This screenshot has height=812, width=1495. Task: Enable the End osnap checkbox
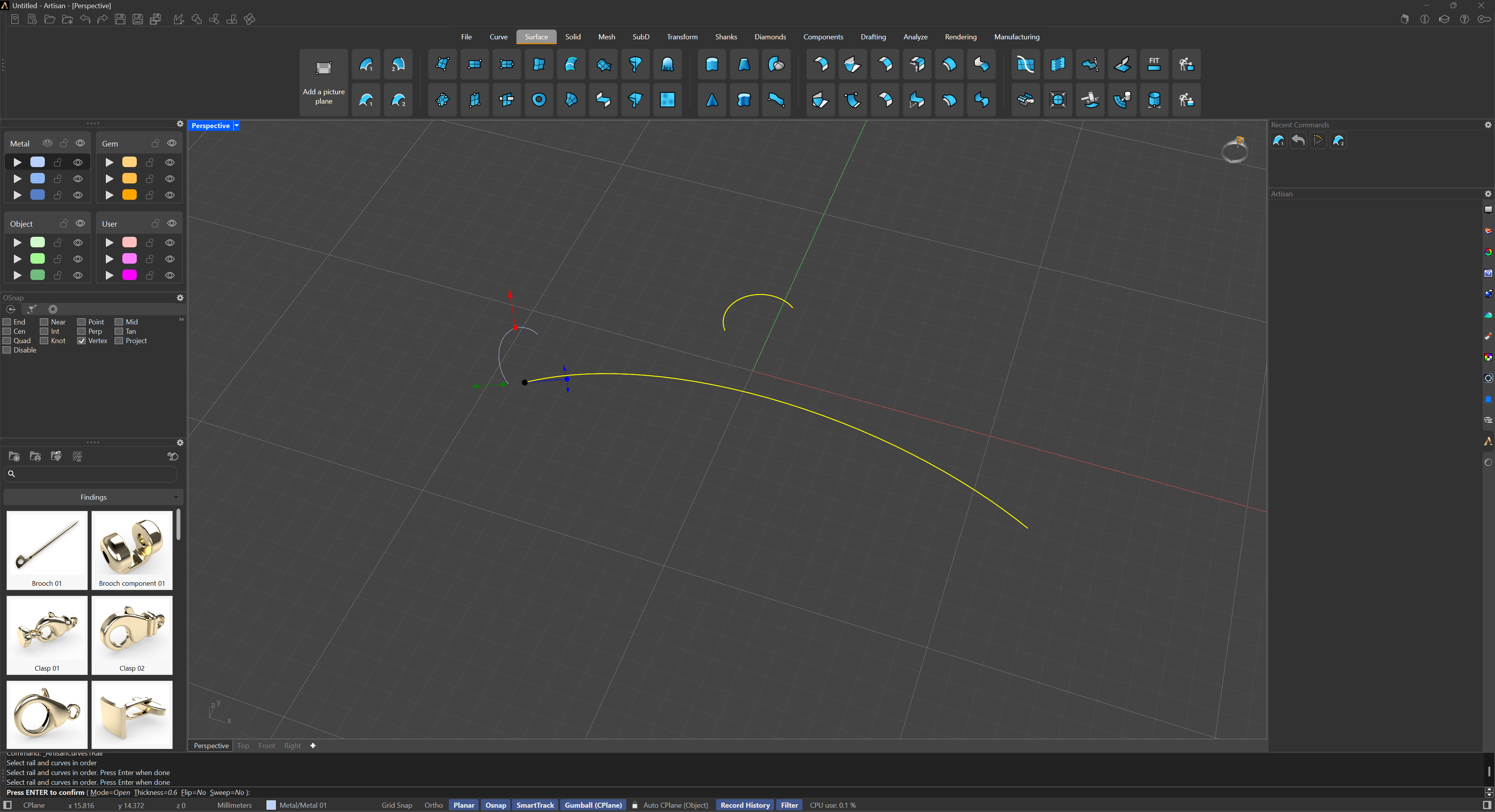(7, 322)
